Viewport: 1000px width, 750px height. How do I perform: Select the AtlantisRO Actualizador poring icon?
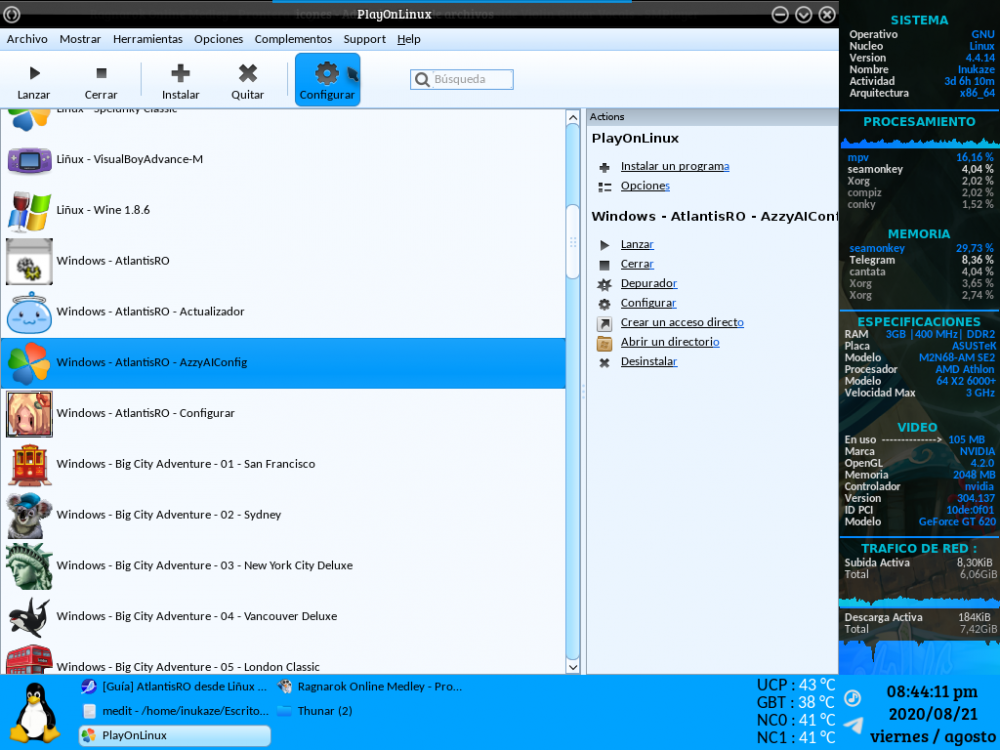click(x=29, y=312)
